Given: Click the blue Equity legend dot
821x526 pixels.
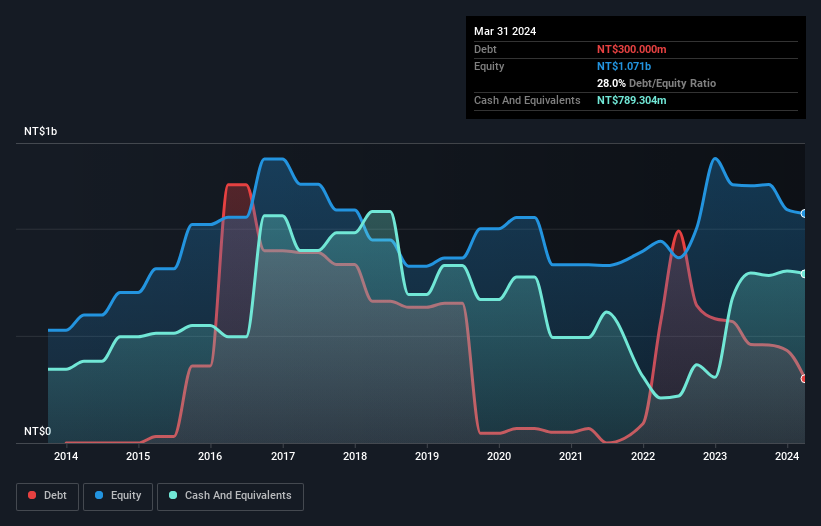Looking at the screenshot, I should (x=99, y=495).
